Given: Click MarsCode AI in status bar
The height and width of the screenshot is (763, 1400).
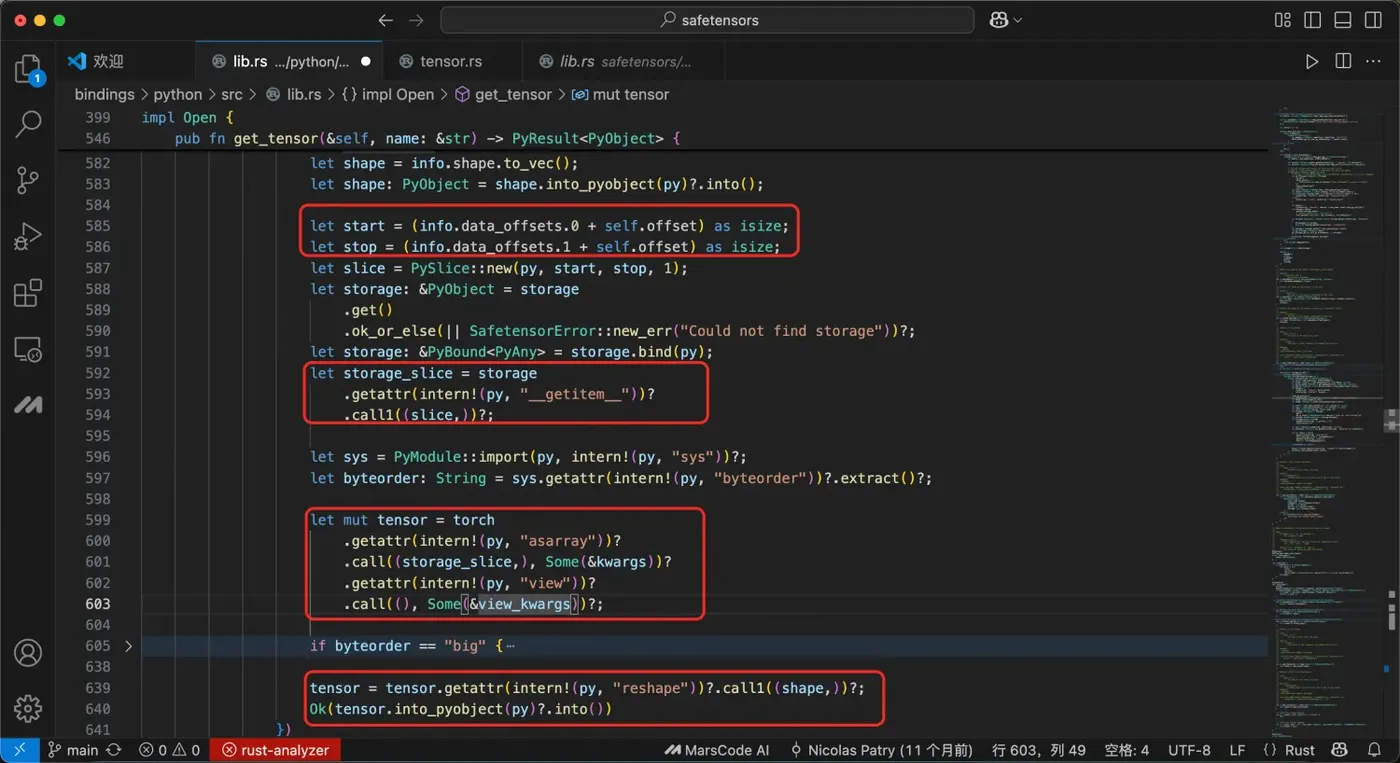Looking at the screenshot, I should point(716,750).
